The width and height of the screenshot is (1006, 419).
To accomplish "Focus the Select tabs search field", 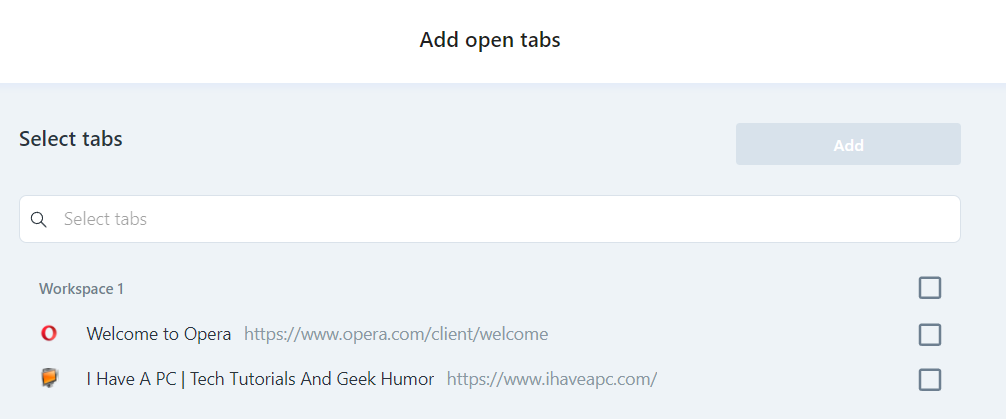I will click(x=490, y=219).
